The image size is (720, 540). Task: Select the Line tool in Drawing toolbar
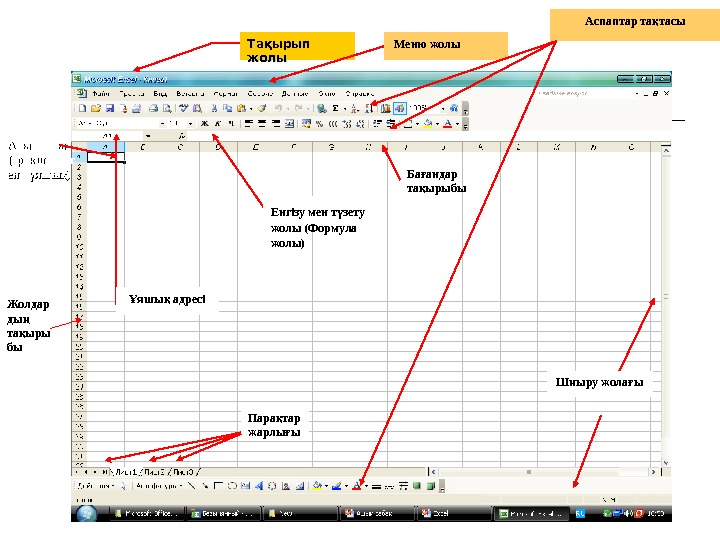[191, 486]
